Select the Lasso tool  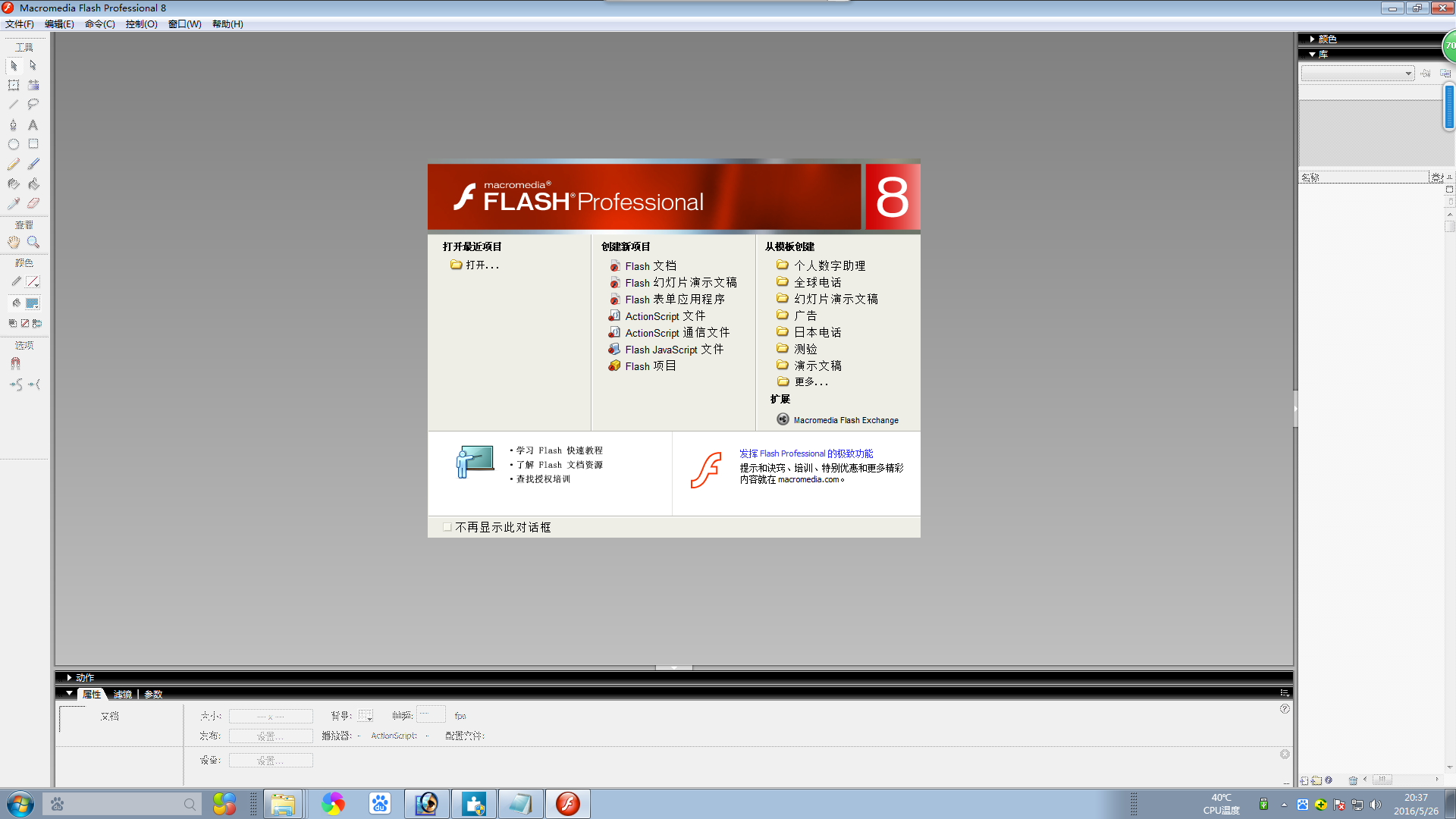coord(33,105)
